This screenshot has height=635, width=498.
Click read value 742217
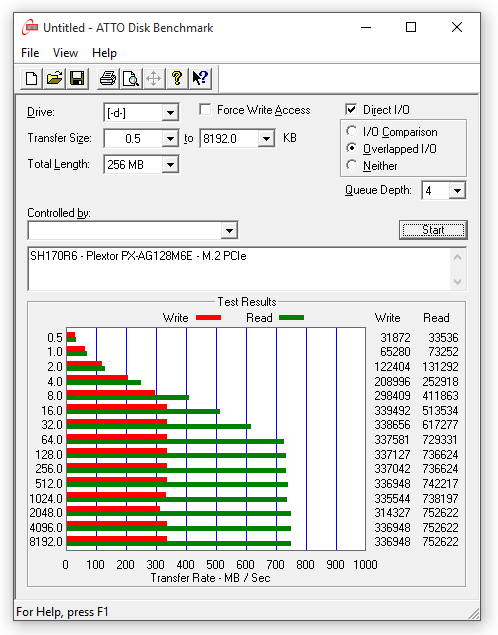click(441, 484)
